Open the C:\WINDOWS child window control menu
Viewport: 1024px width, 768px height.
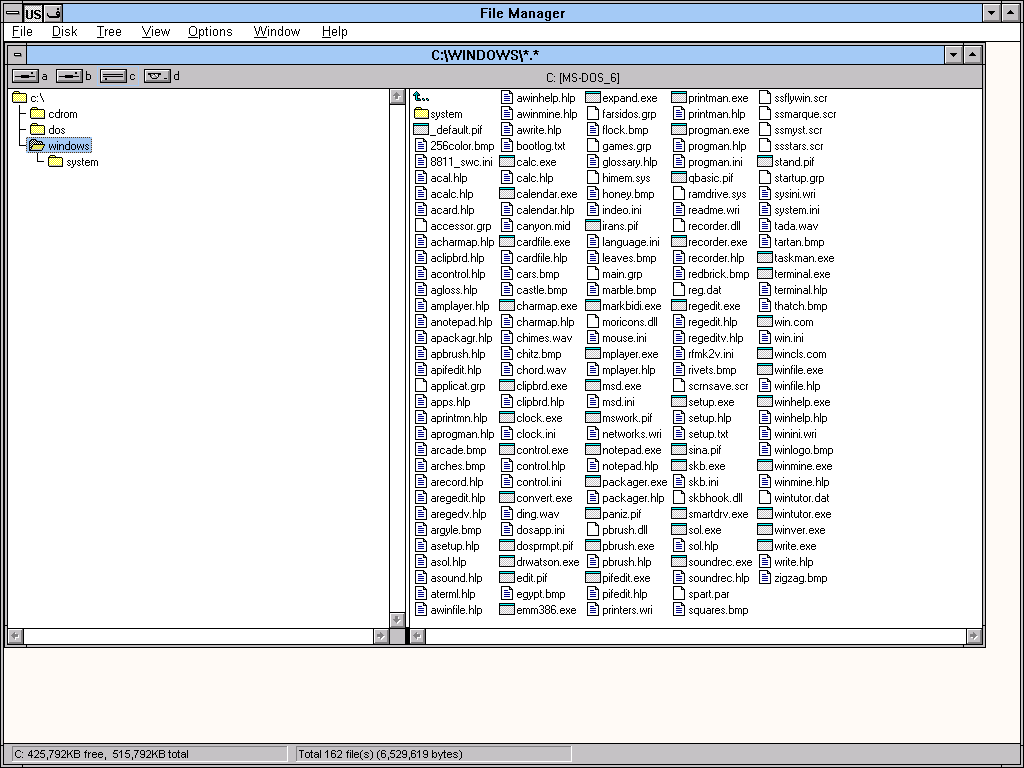17,55
